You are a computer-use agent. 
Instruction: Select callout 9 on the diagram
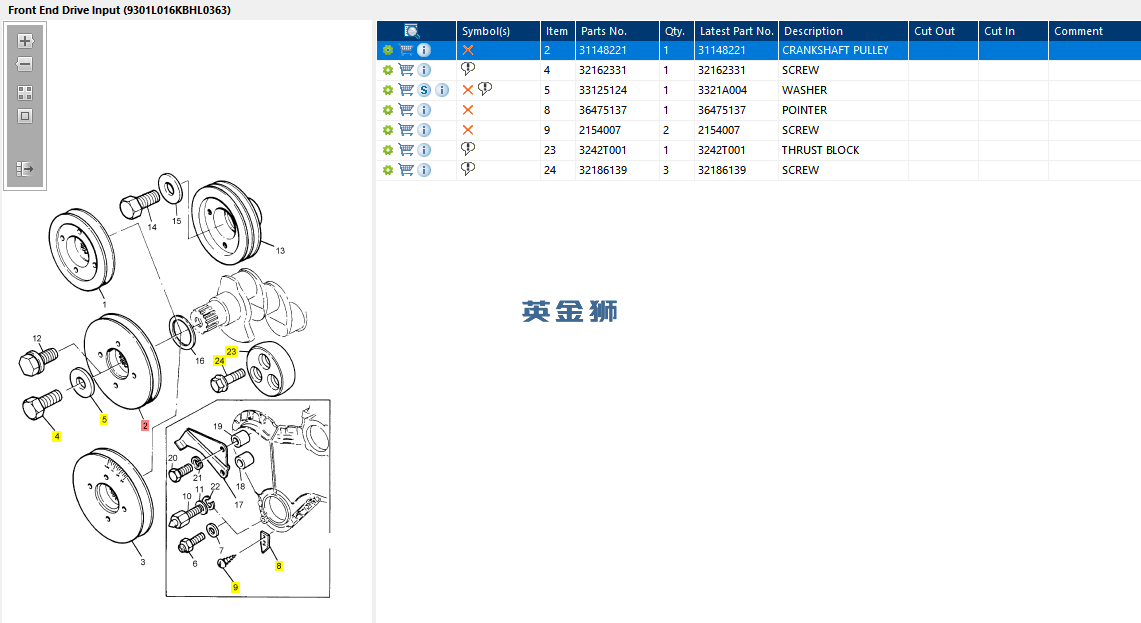click(235, 587)
